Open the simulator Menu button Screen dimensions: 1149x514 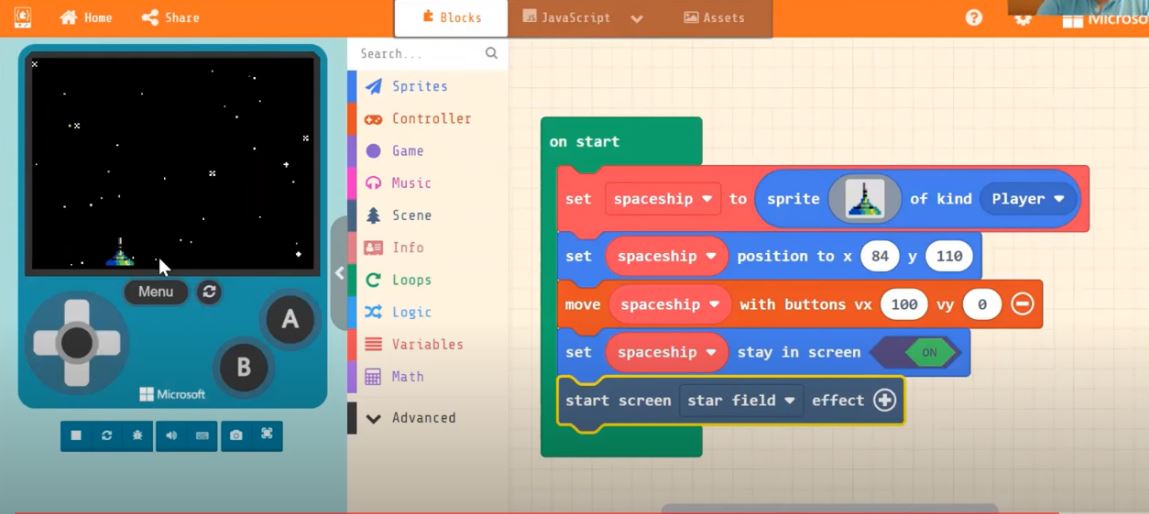pos(155,292)
